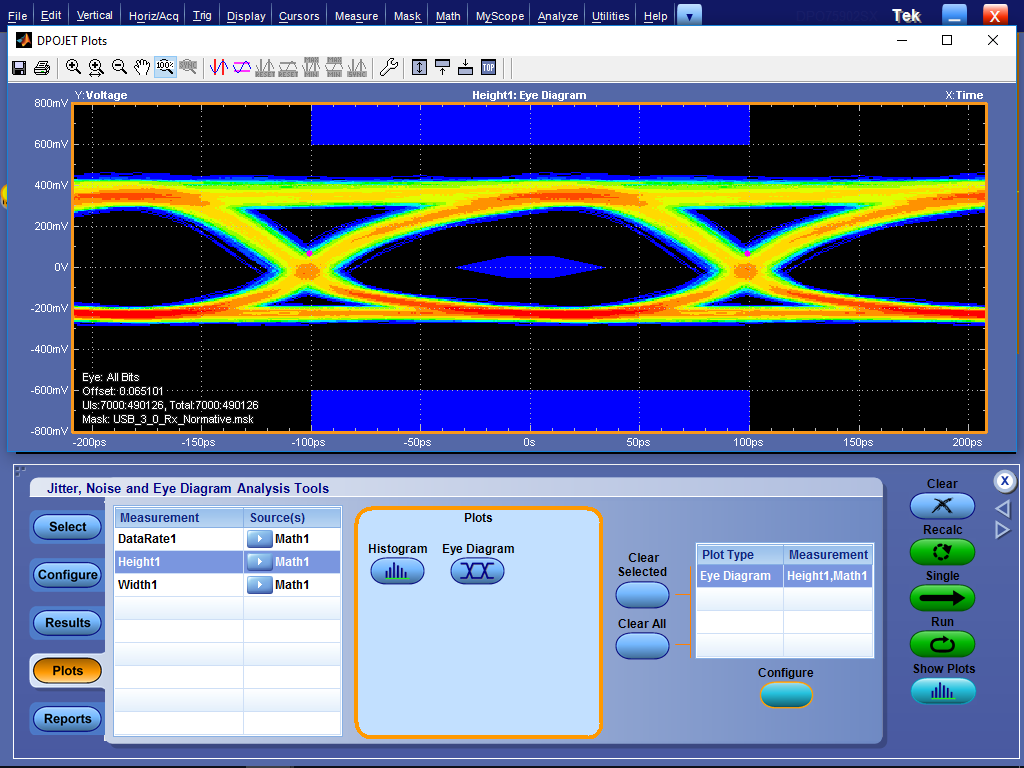Open the menu bar dropdown arrow button
Image resolution: width=1024 pixels, height=768 pixels.
coord(689,16)
